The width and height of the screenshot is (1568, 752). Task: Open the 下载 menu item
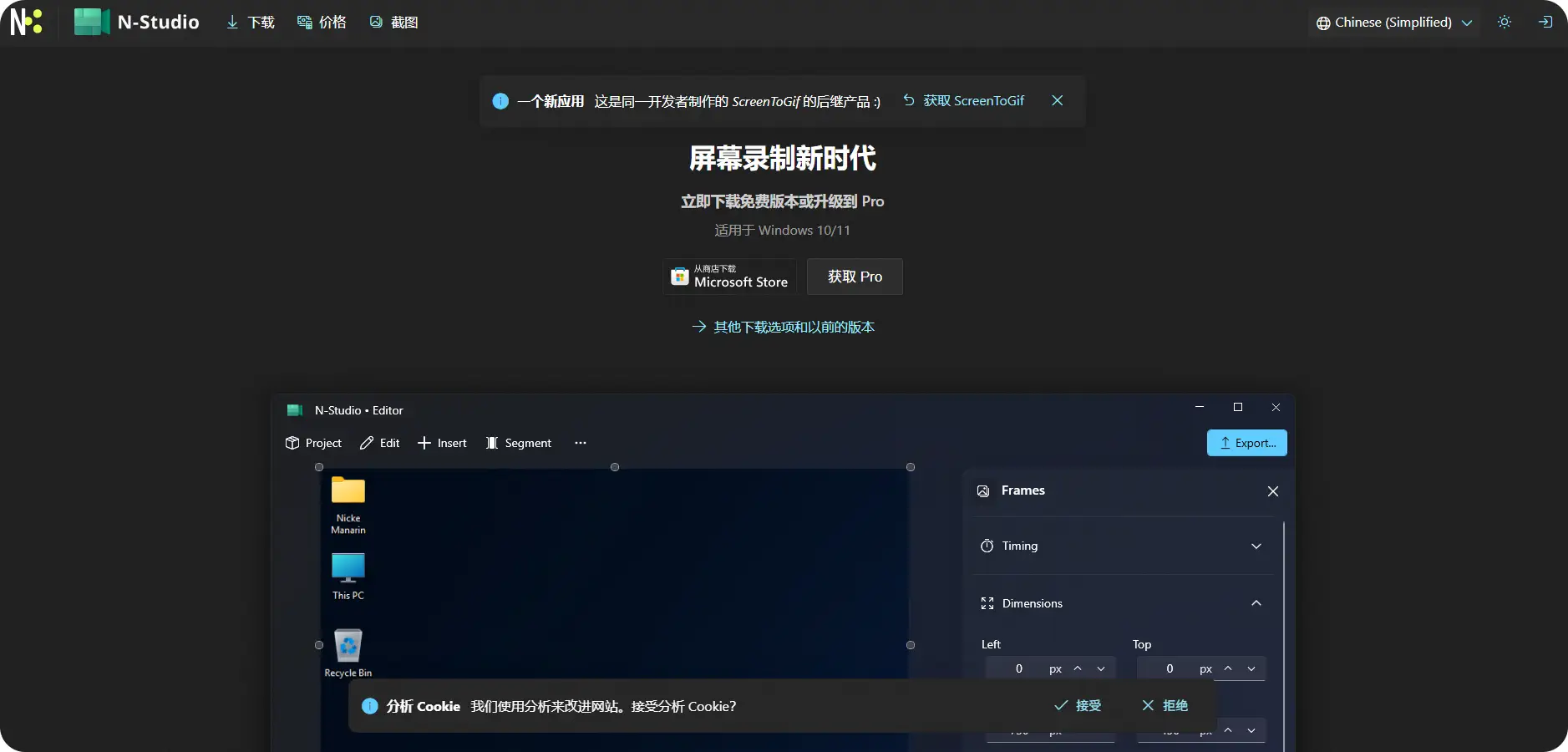tap(251, 23)
